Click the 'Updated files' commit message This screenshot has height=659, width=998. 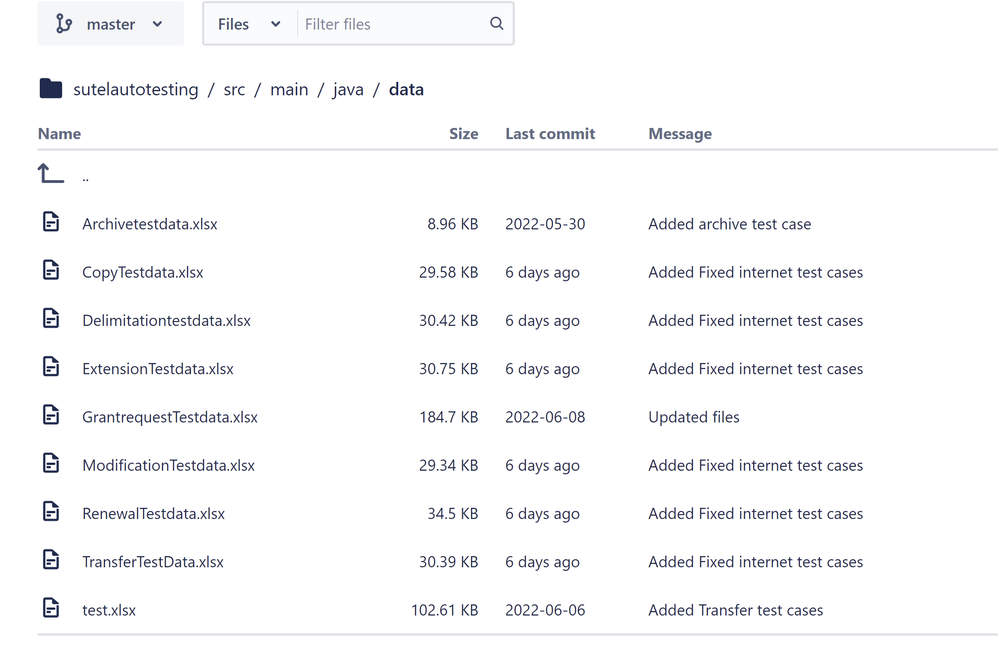pyautogui.click(x=694, y=418)
